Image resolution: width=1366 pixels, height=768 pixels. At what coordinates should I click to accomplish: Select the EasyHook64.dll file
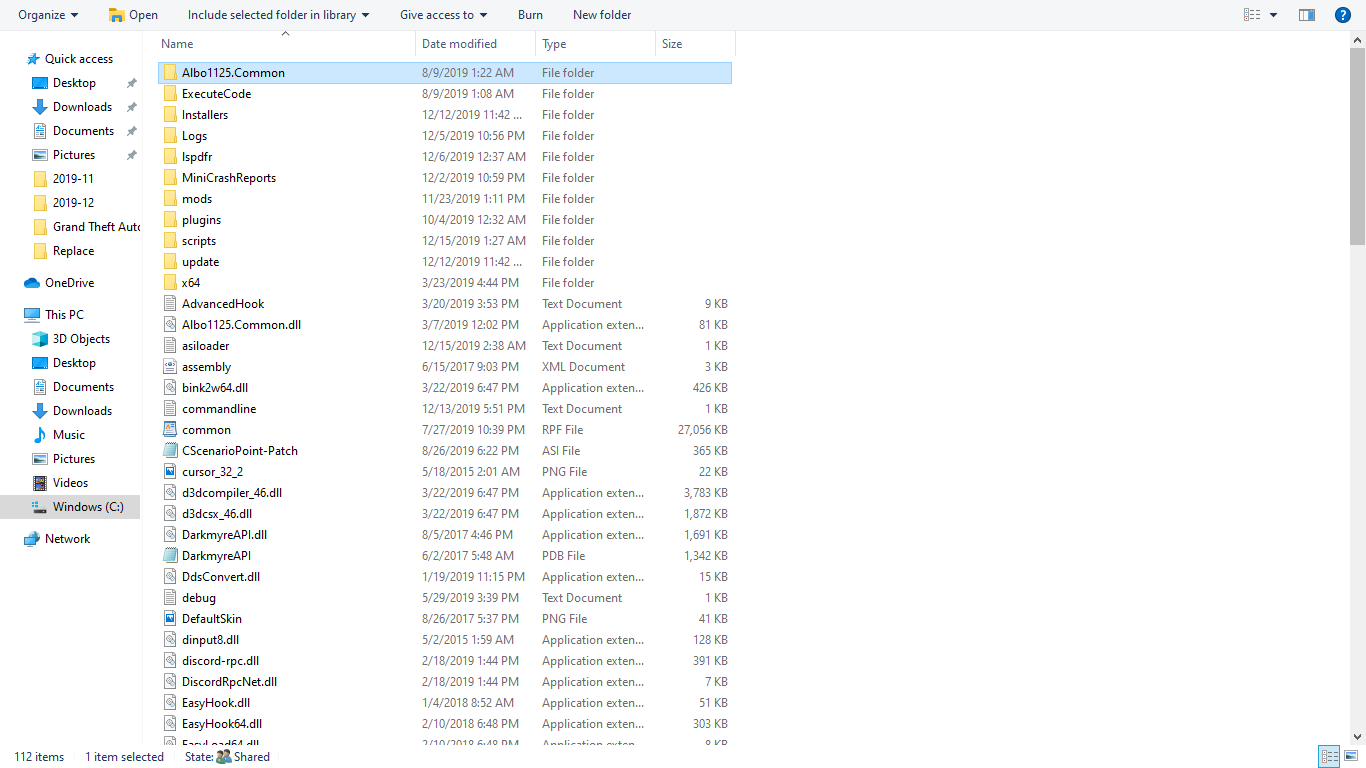pos(222,724)
